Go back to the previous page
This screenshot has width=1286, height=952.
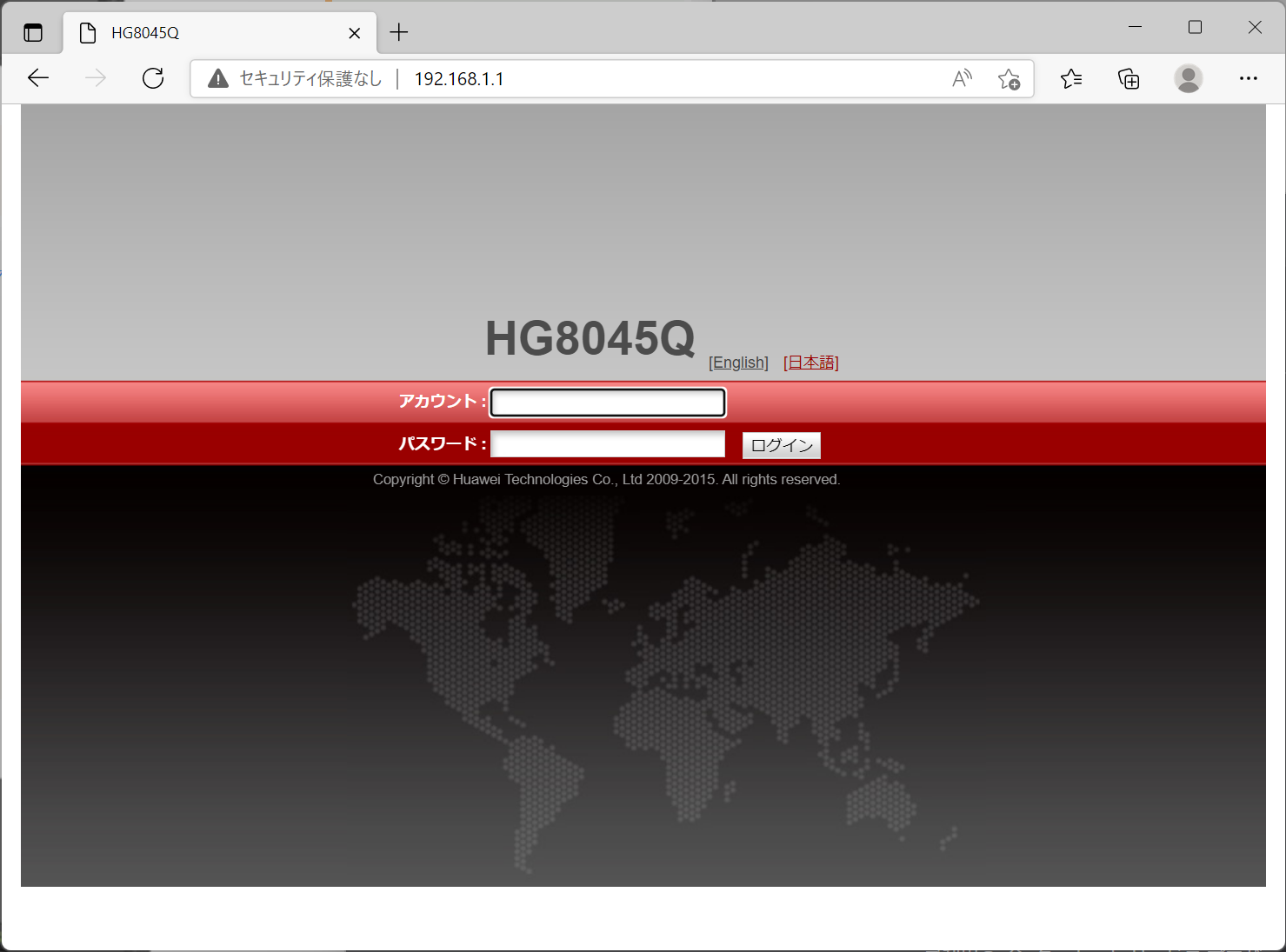38,78
